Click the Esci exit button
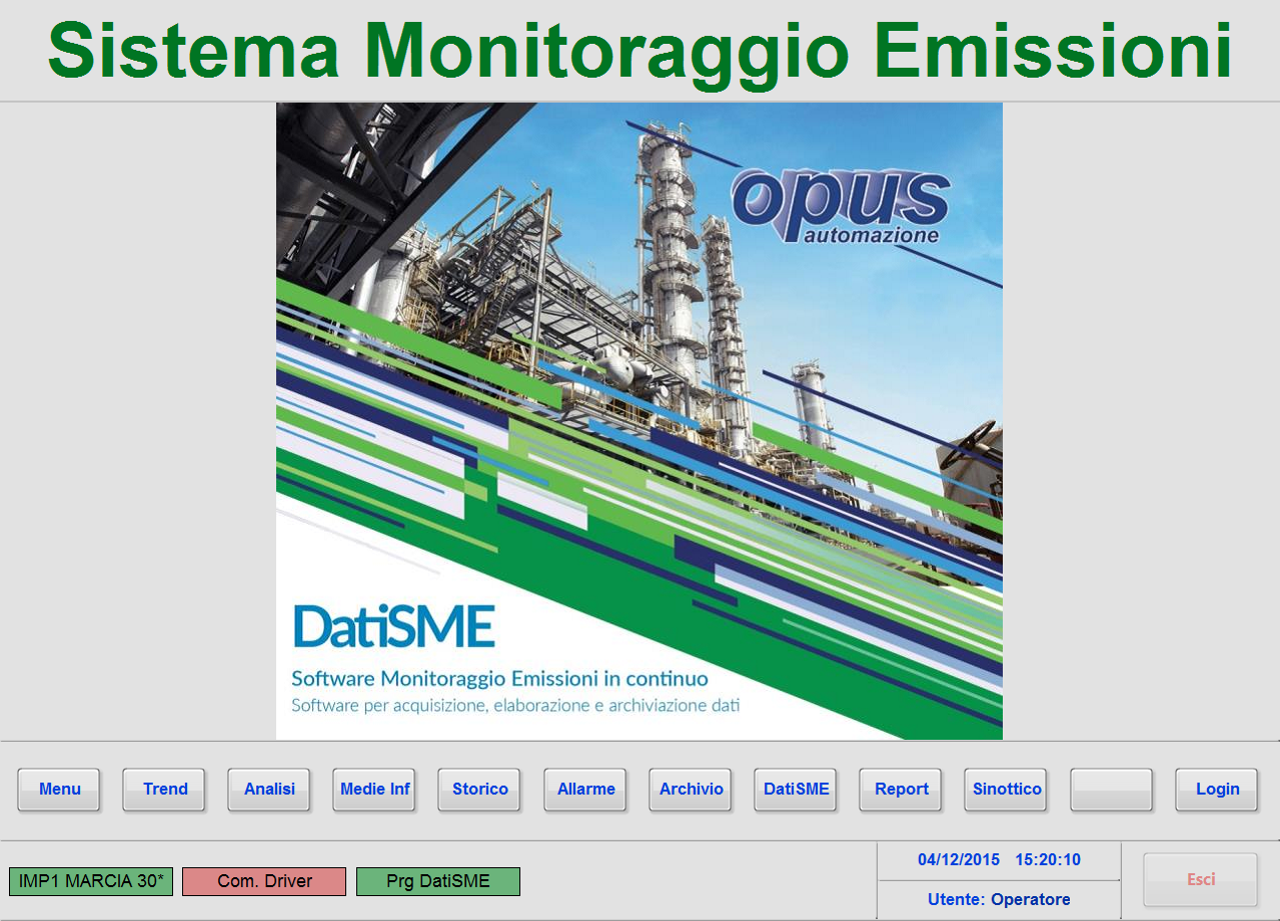The height and width of the screenshot is (921, 1280). (1201, 880)
